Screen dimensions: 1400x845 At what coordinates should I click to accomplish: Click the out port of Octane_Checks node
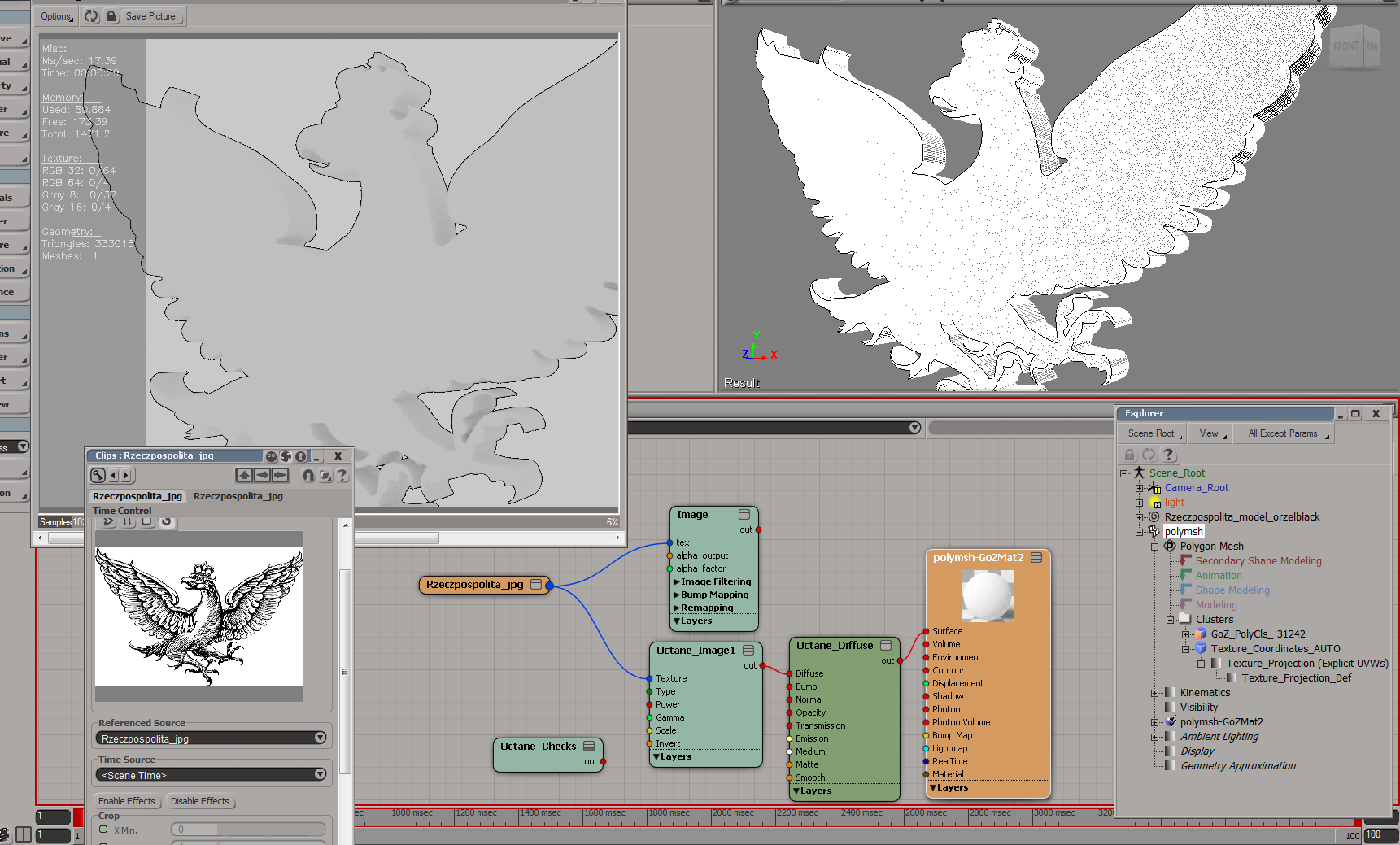pos(603,762)
